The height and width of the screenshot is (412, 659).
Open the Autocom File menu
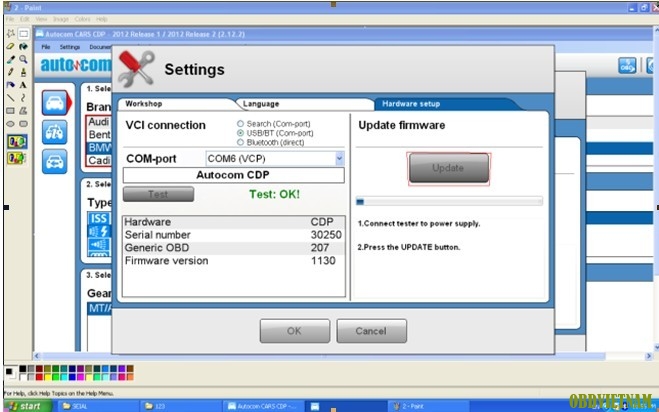point(46,47)
